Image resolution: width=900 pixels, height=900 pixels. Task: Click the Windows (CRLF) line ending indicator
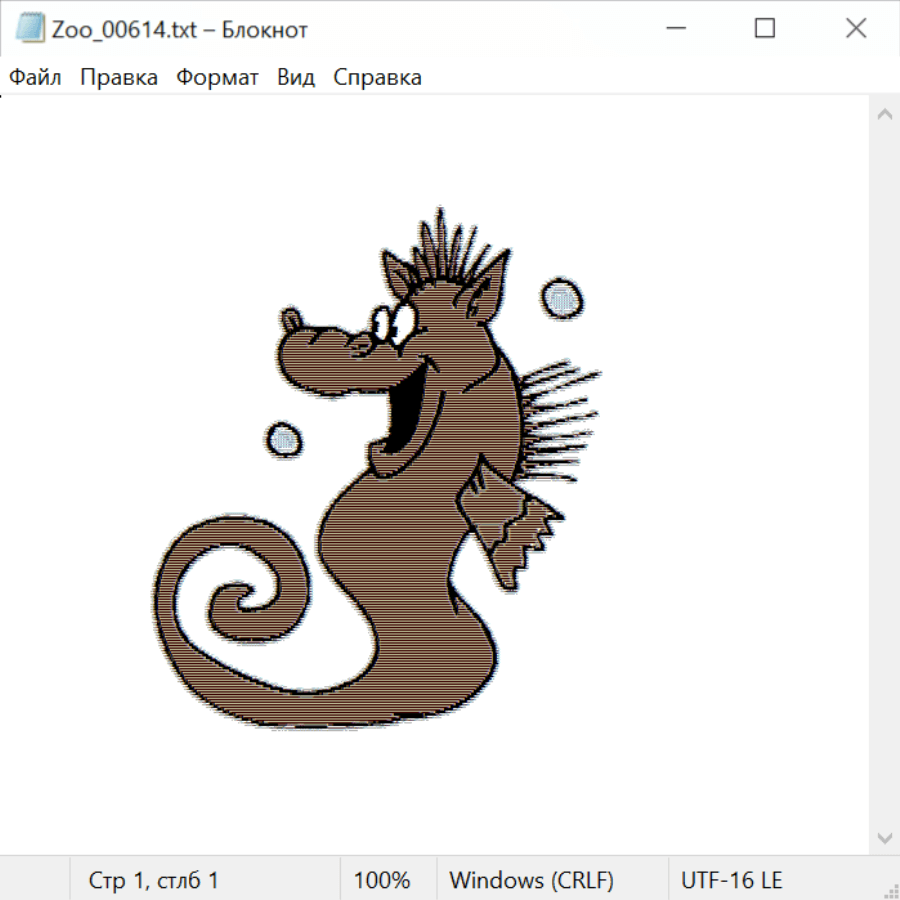[x=531, y=881]
